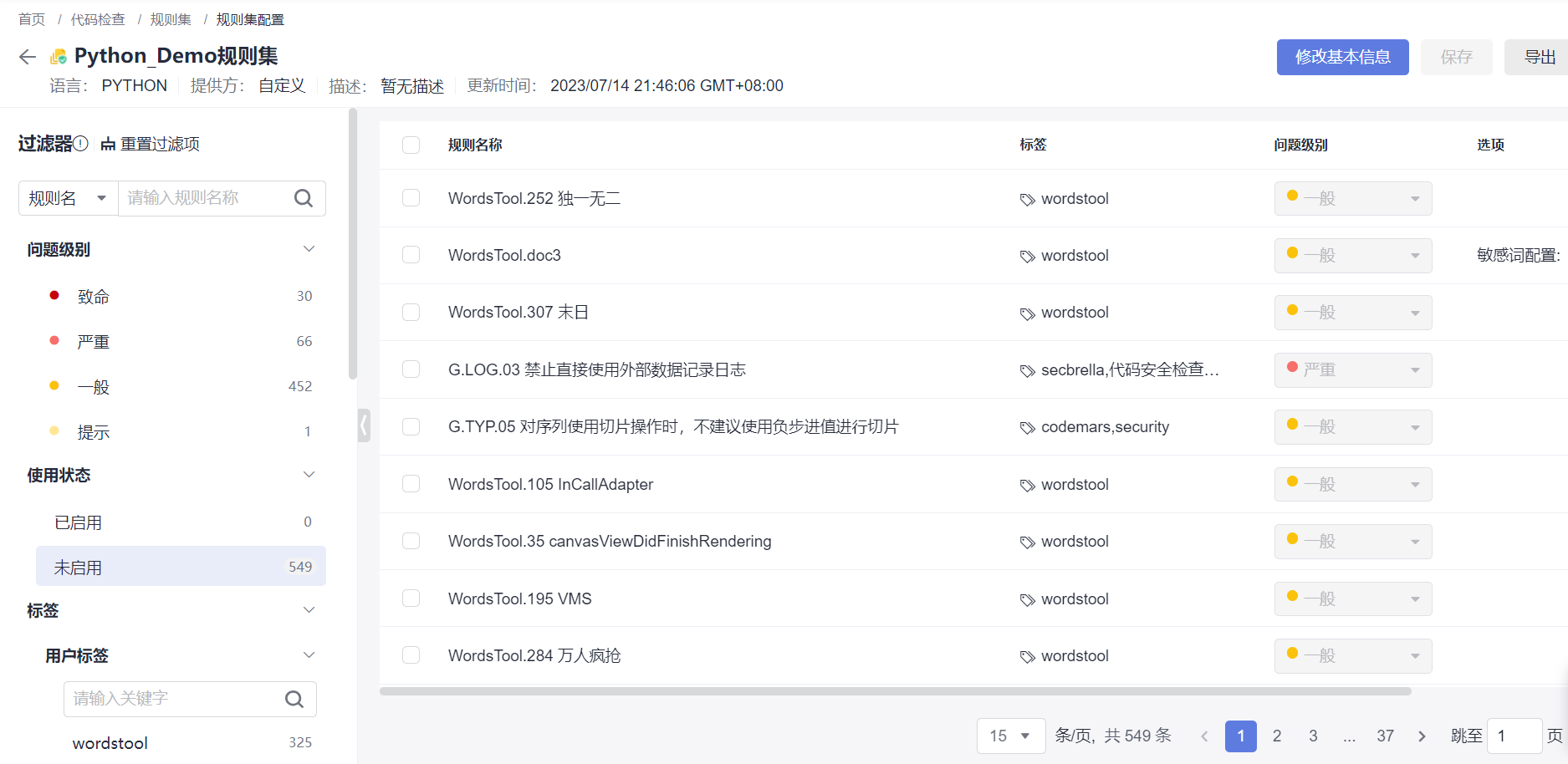Click the tag icon in WordsTool.195 VMS row
Viewport: 1568px width, 764px height.
coord(1028,600)
